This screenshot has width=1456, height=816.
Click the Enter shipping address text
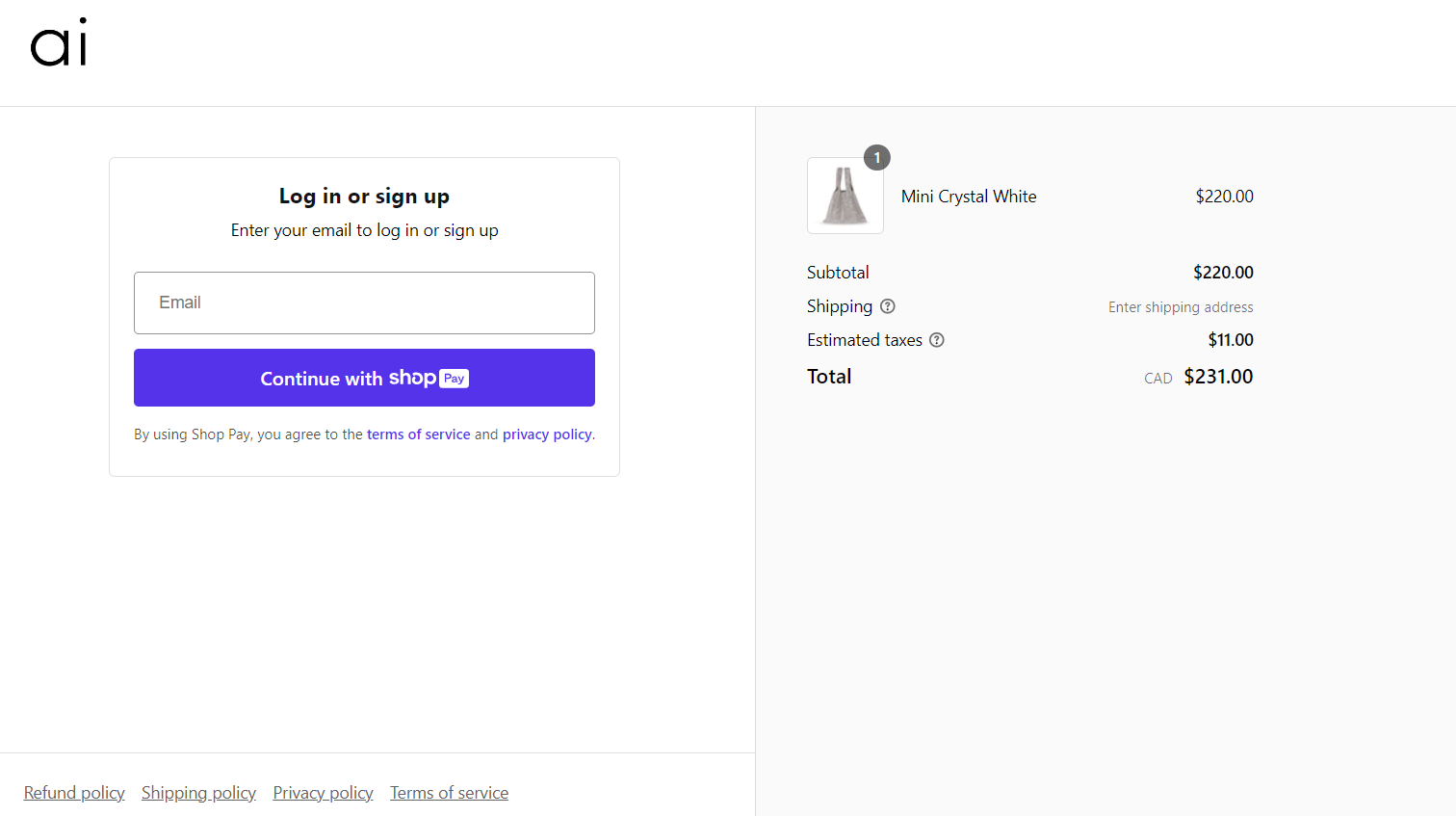(1181, 307)
